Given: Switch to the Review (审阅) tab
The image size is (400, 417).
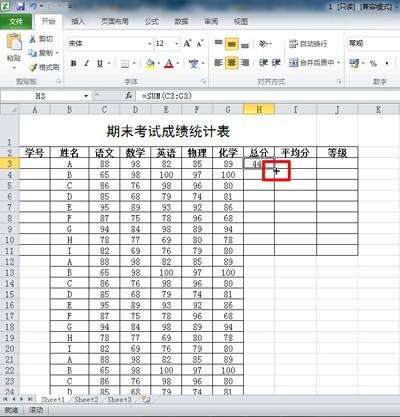Looking at the screenshot, I should pyautogui.click(x=211, y=22).
